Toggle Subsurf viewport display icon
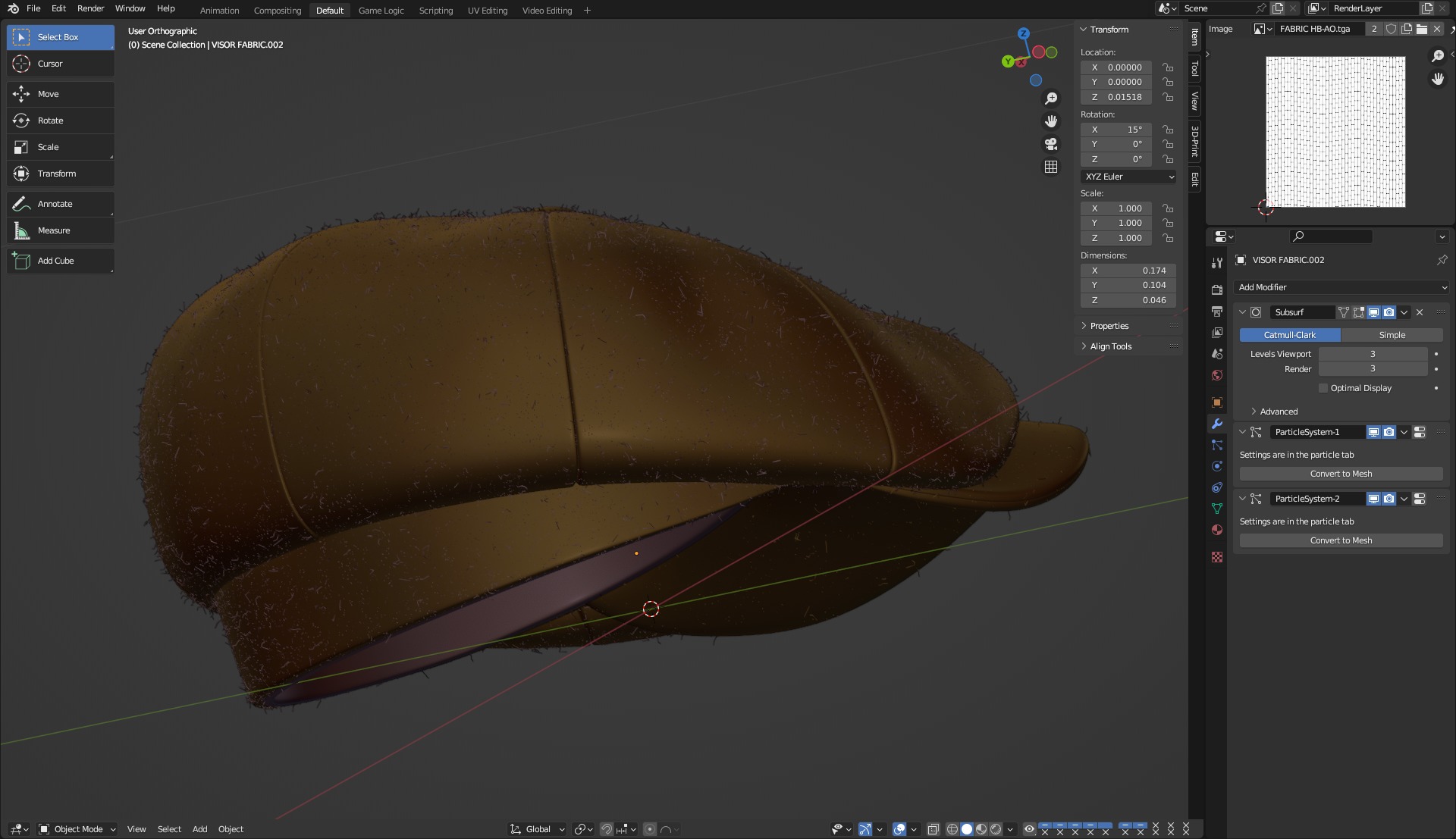 [x=1373, y=312]
